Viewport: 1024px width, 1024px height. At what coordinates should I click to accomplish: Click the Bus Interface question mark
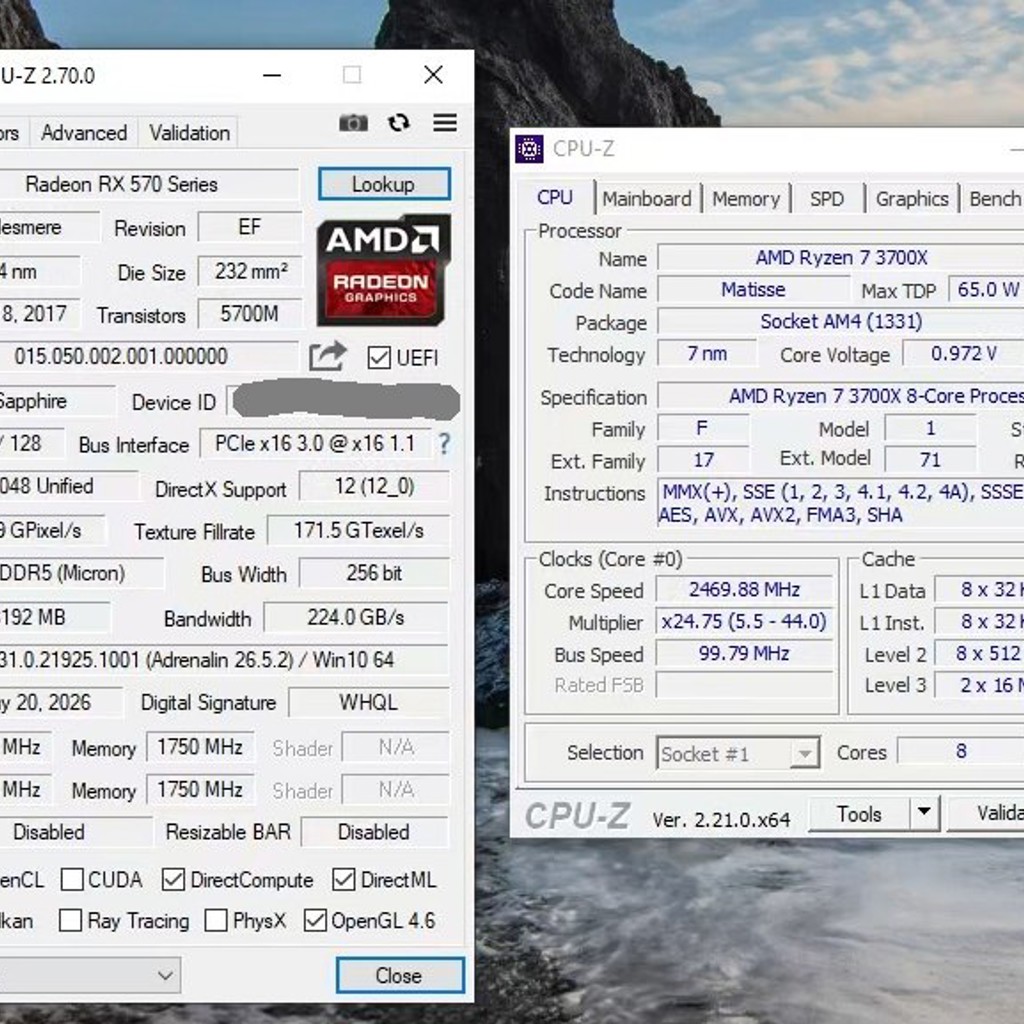(x=444, y=444)
